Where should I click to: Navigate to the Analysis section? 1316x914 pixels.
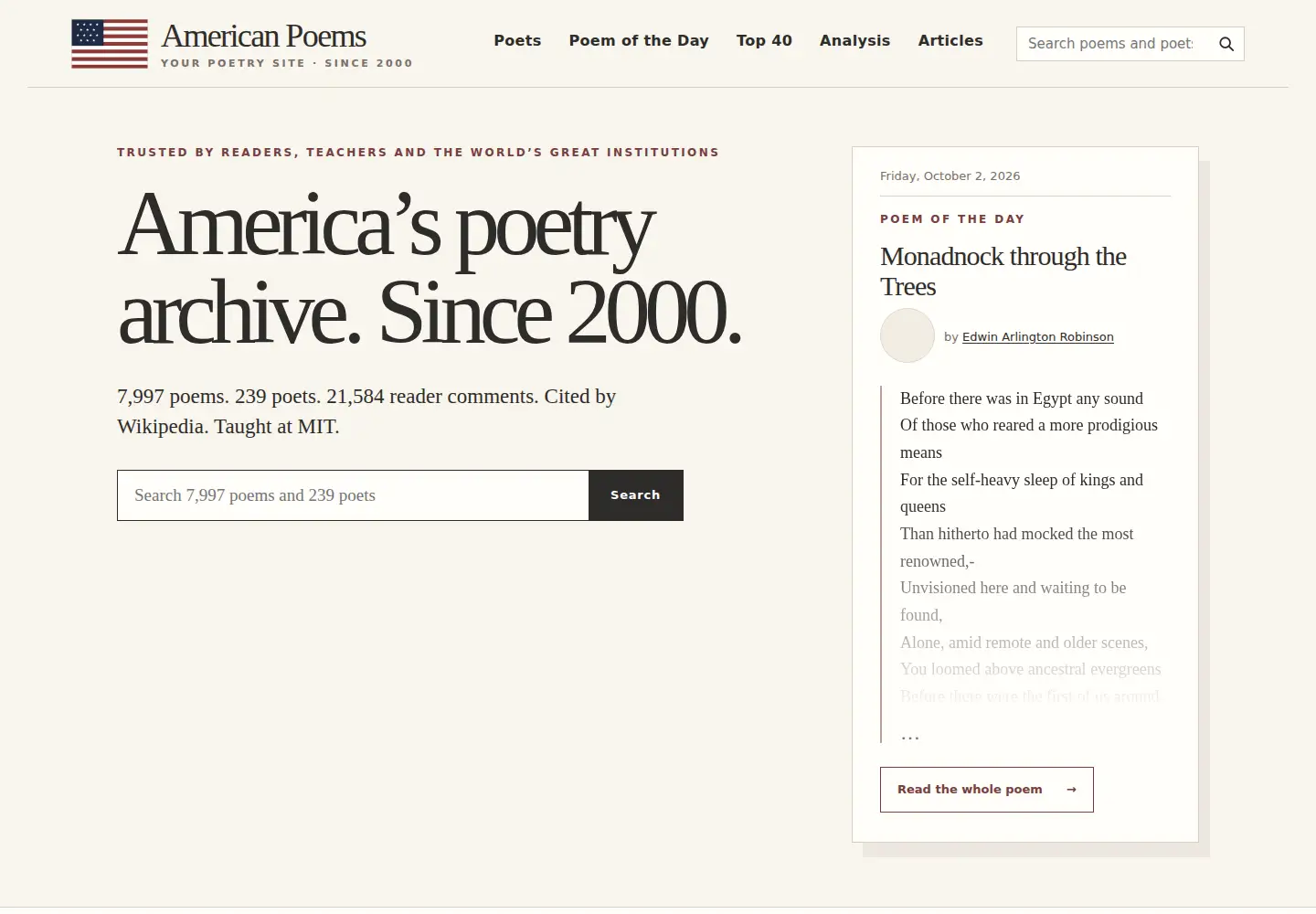854,40
